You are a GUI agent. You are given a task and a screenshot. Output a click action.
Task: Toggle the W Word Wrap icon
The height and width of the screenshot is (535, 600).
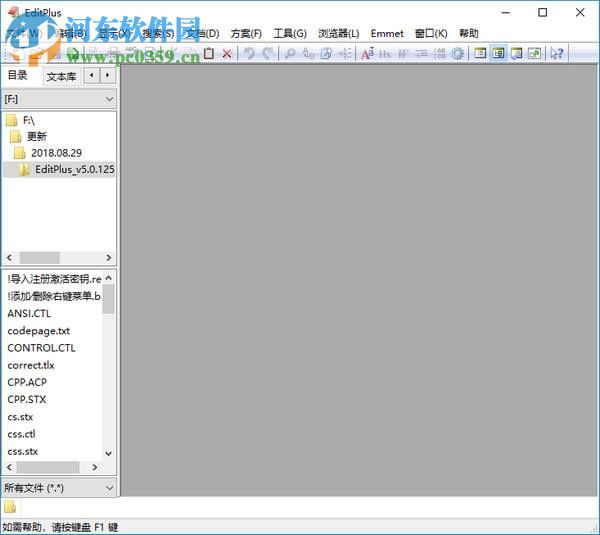pos(403,54)
